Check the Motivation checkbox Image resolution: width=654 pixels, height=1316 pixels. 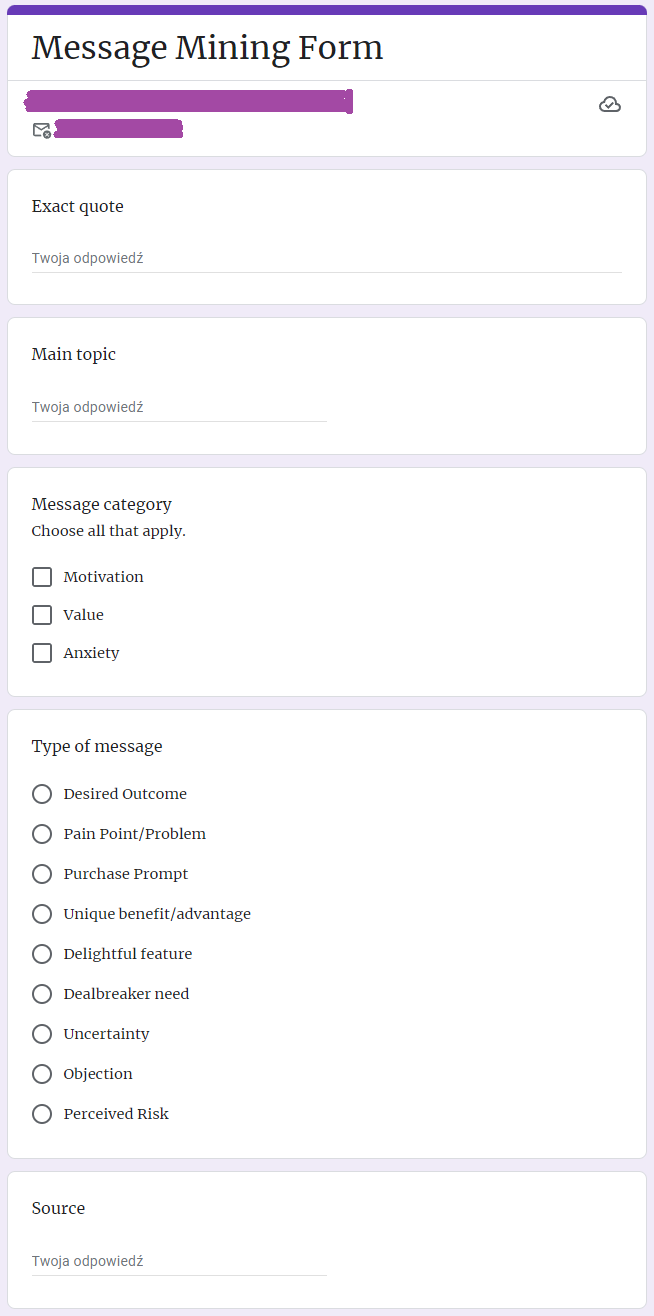[41, 577]
